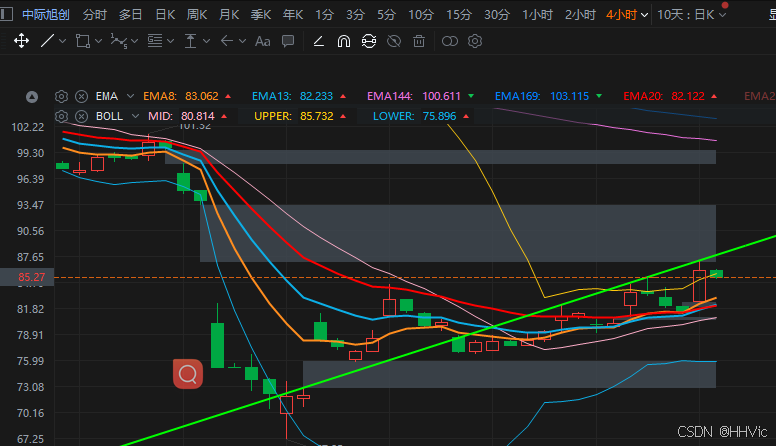Select the 30分 period
Screen dimensions: 776x446
click(x=496, y=15)
